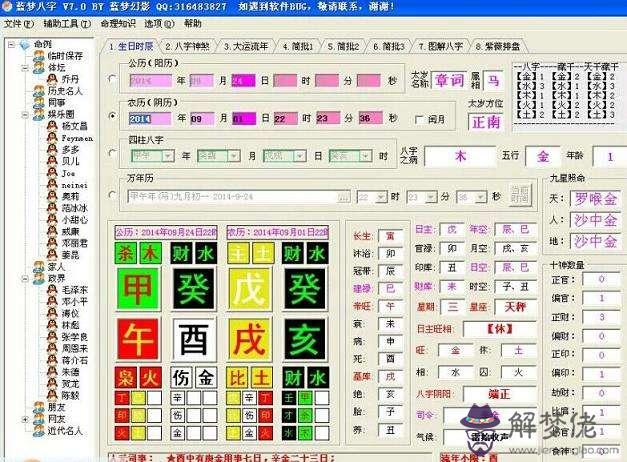Collapse the 命例 root node
Screen dimensions: 627x462
click(12, 44)
